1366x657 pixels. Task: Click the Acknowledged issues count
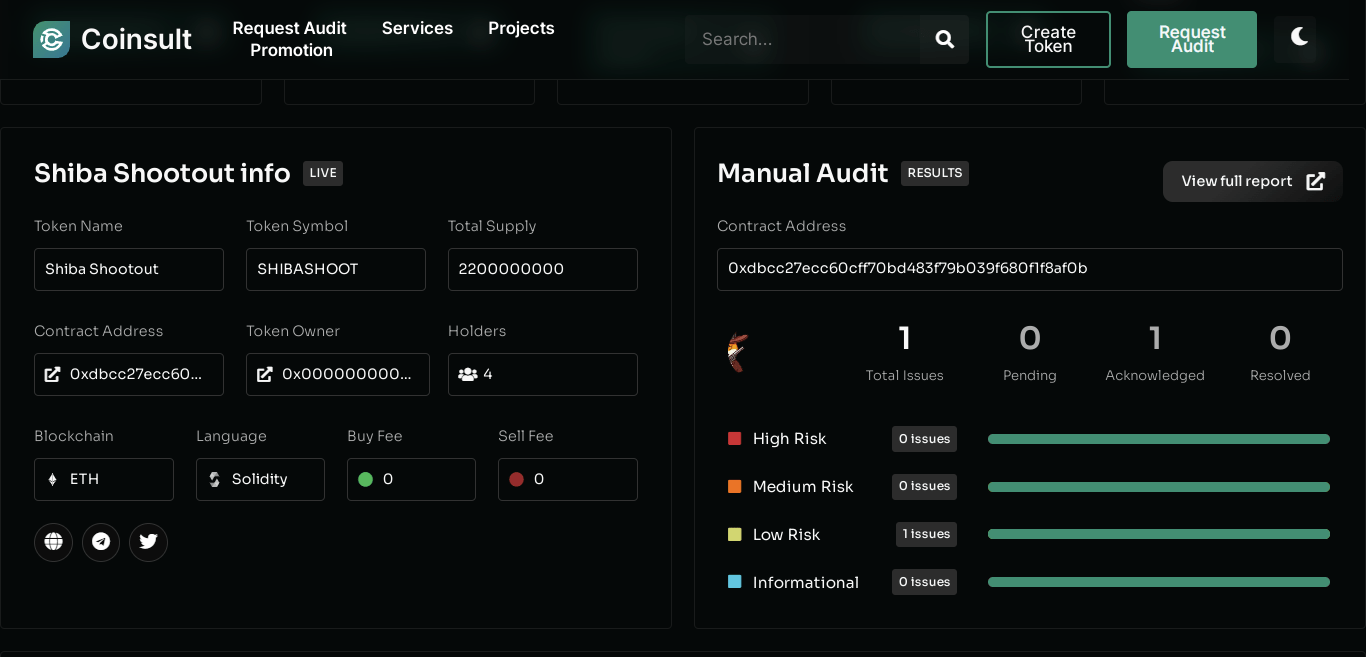tap(1155, 338)
